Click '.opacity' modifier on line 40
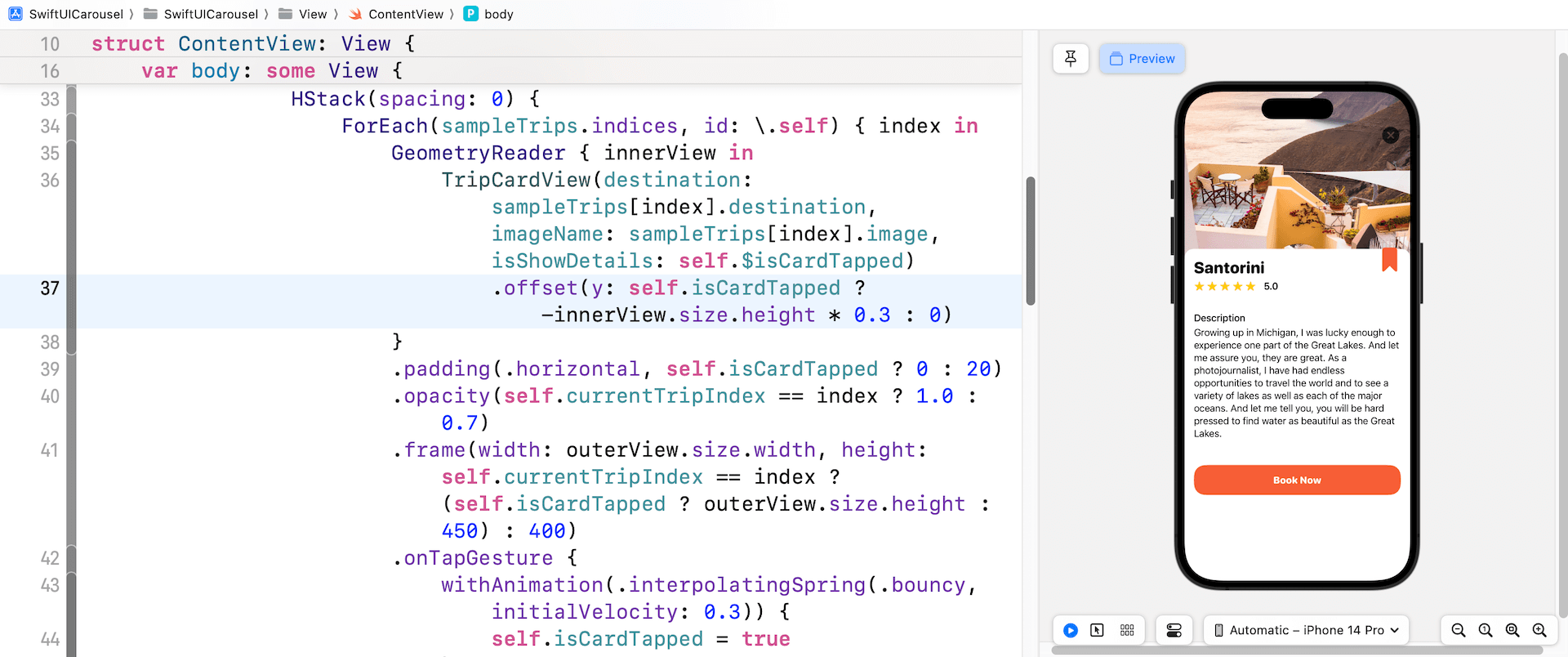 pyautogui.click(x=441, y=396)
